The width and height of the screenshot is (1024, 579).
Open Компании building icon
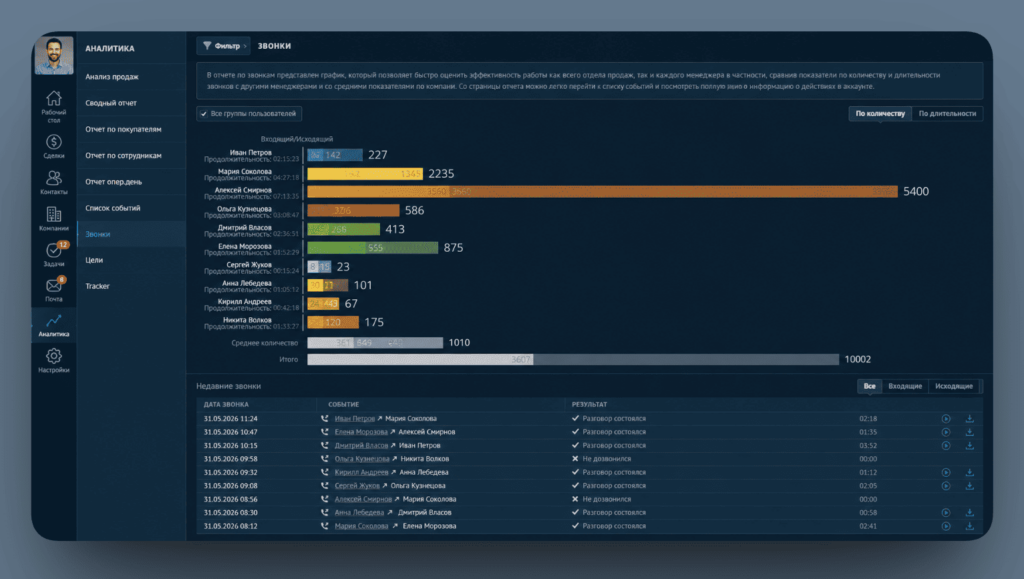tap(54, 214)
